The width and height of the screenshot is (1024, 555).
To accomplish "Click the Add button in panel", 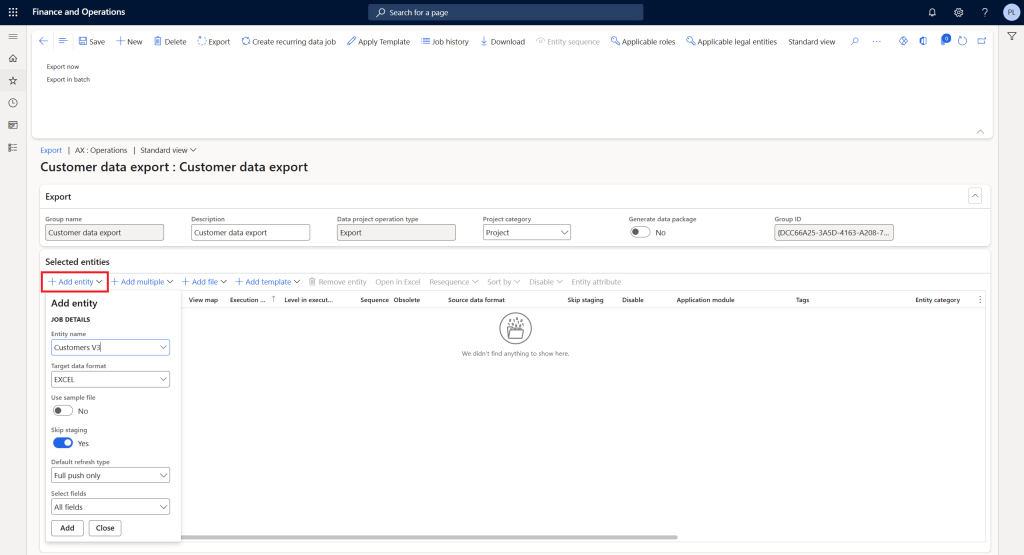I will click(67, 528).
